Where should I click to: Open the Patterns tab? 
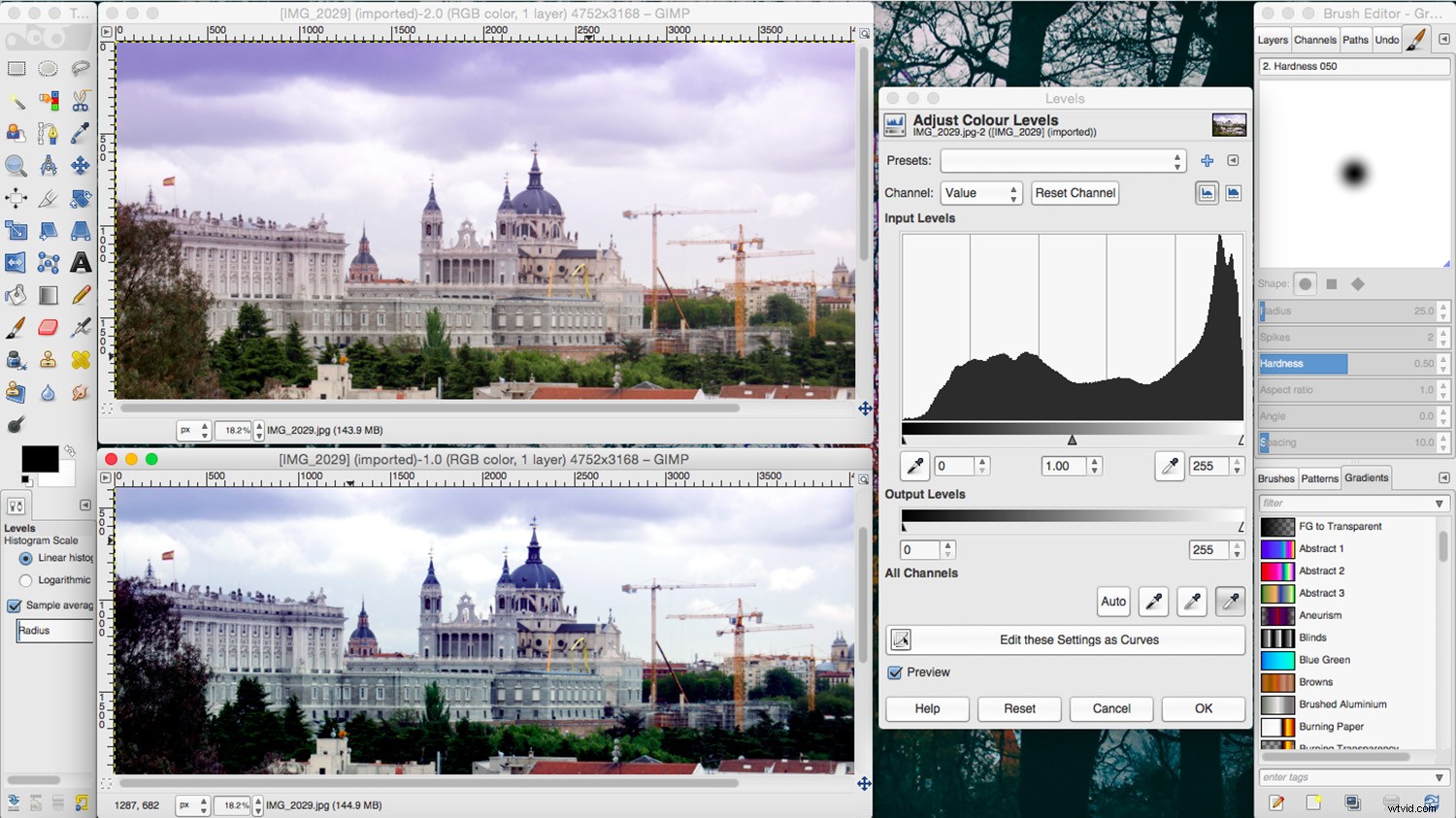tap(1319, 477)
